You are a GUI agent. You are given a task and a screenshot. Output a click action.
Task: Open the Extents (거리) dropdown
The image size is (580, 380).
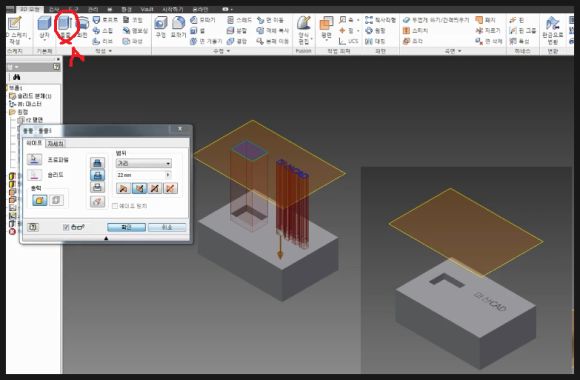click(144, 163)
